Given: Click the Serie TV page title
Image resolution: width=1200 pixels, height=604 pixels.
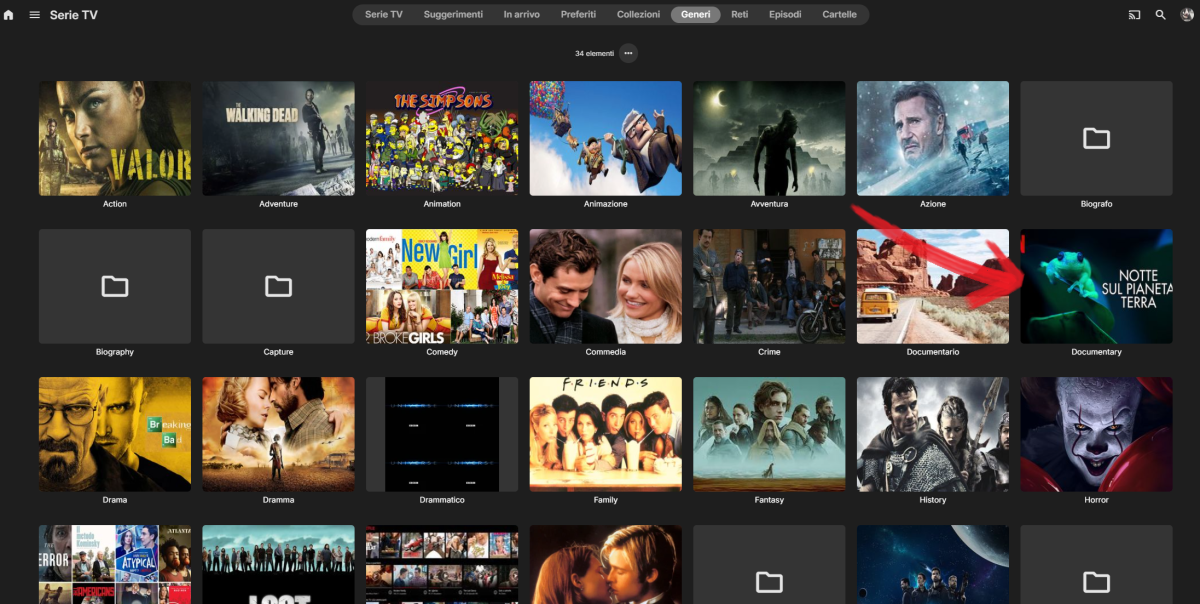Looking at the screenshot, I should click(x=74, y=15).
